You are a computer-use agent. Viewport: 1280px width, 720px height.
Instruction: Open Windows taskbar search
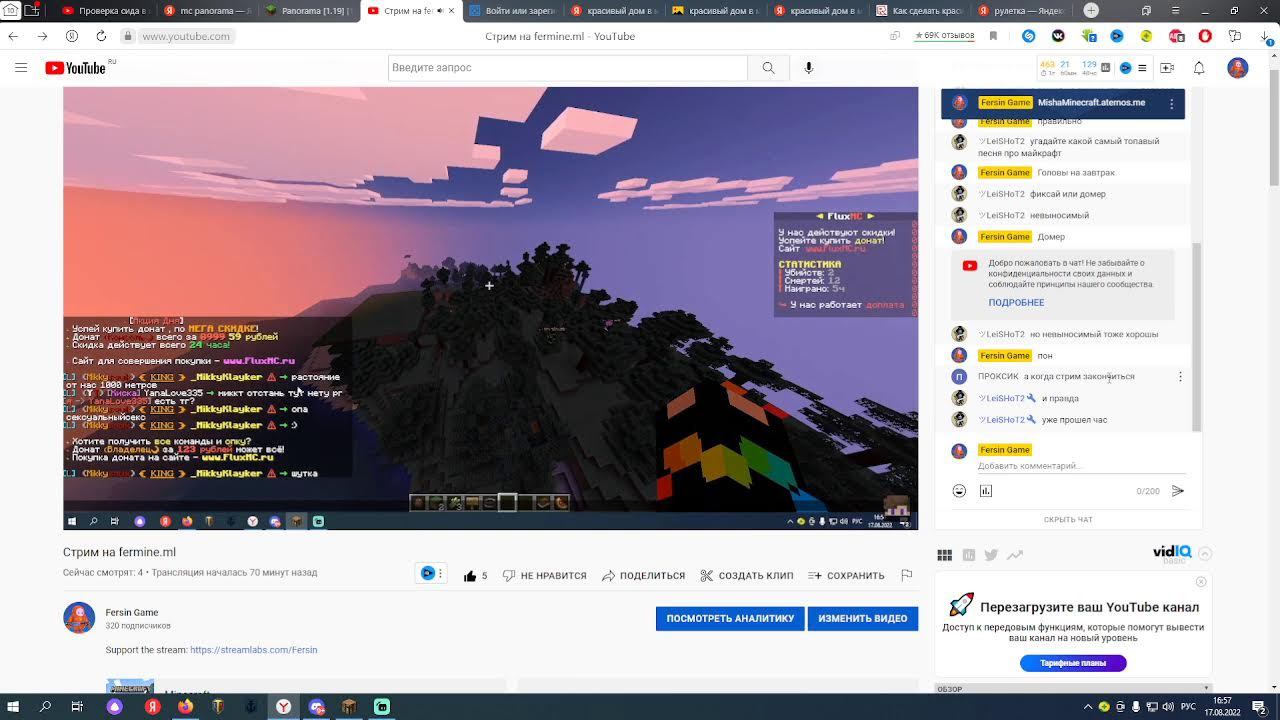click(x=45, y=707)
